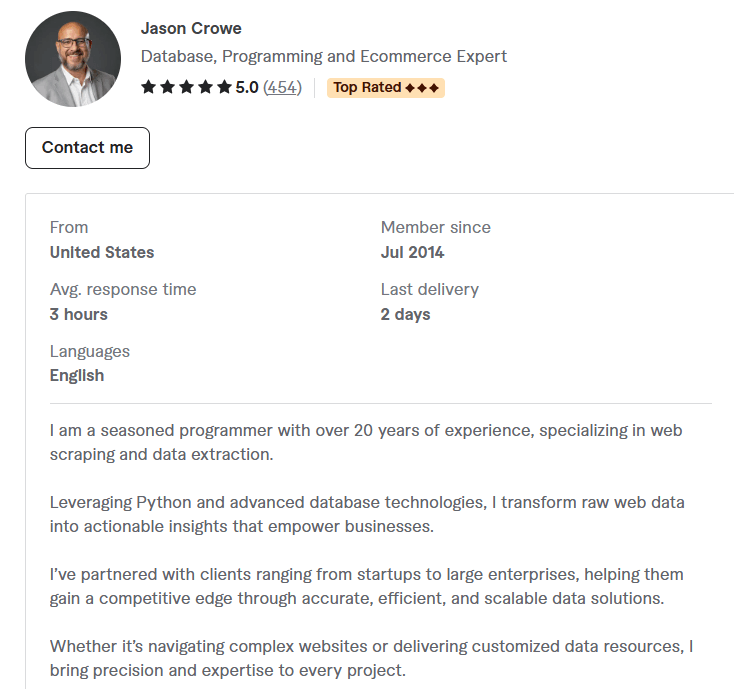Click the diamond icons in Top Rated badge
Image resolution: width=734 pixels, height=689 pixels.
[422, 88]
